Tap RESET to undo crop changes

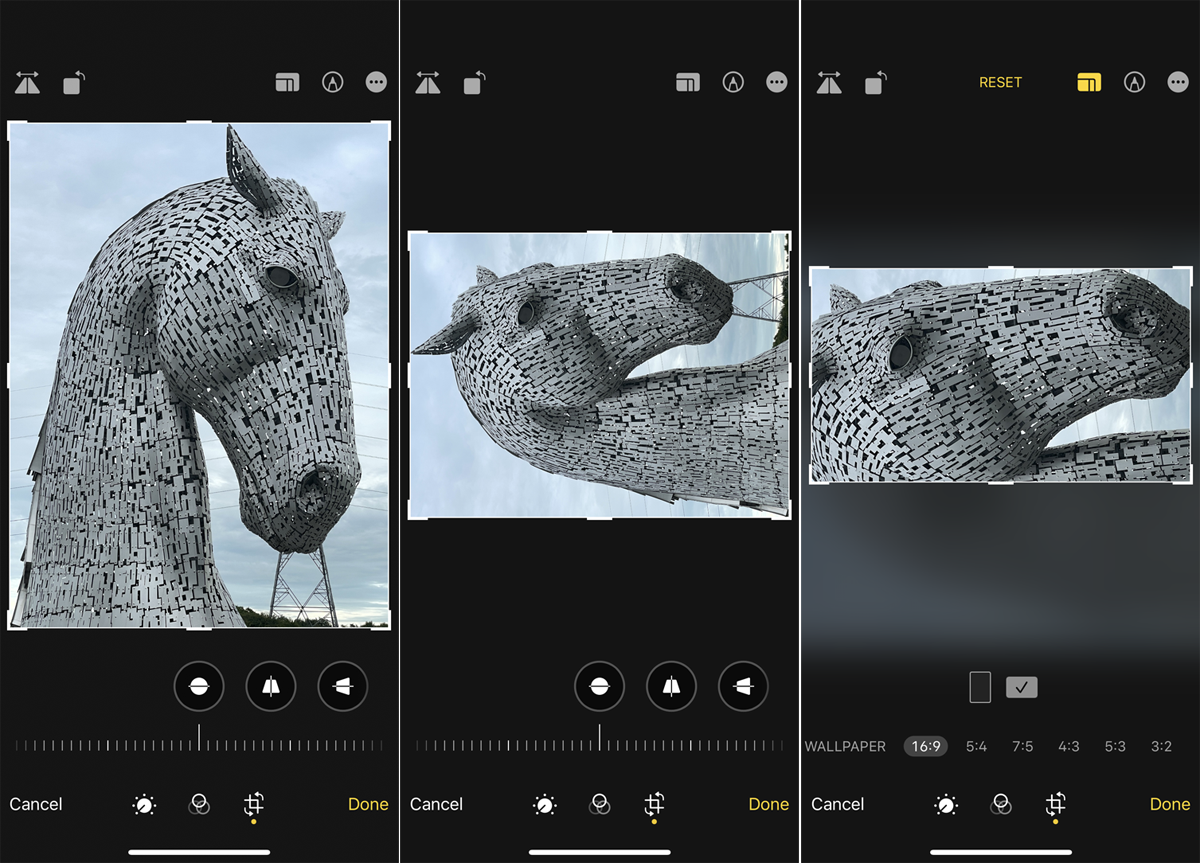pyautogui.click(x=1000, y=82)
